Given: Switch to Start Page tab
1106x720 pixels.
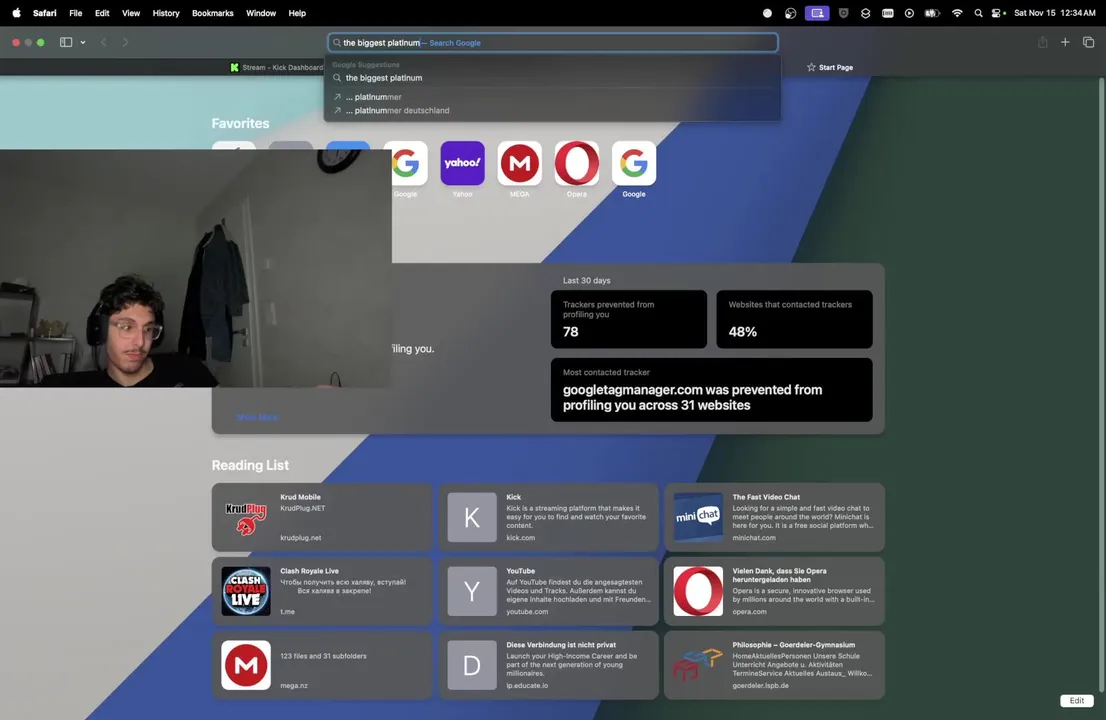Looking at the screenshot, I should pyautogui.click(x=830, y=67).
